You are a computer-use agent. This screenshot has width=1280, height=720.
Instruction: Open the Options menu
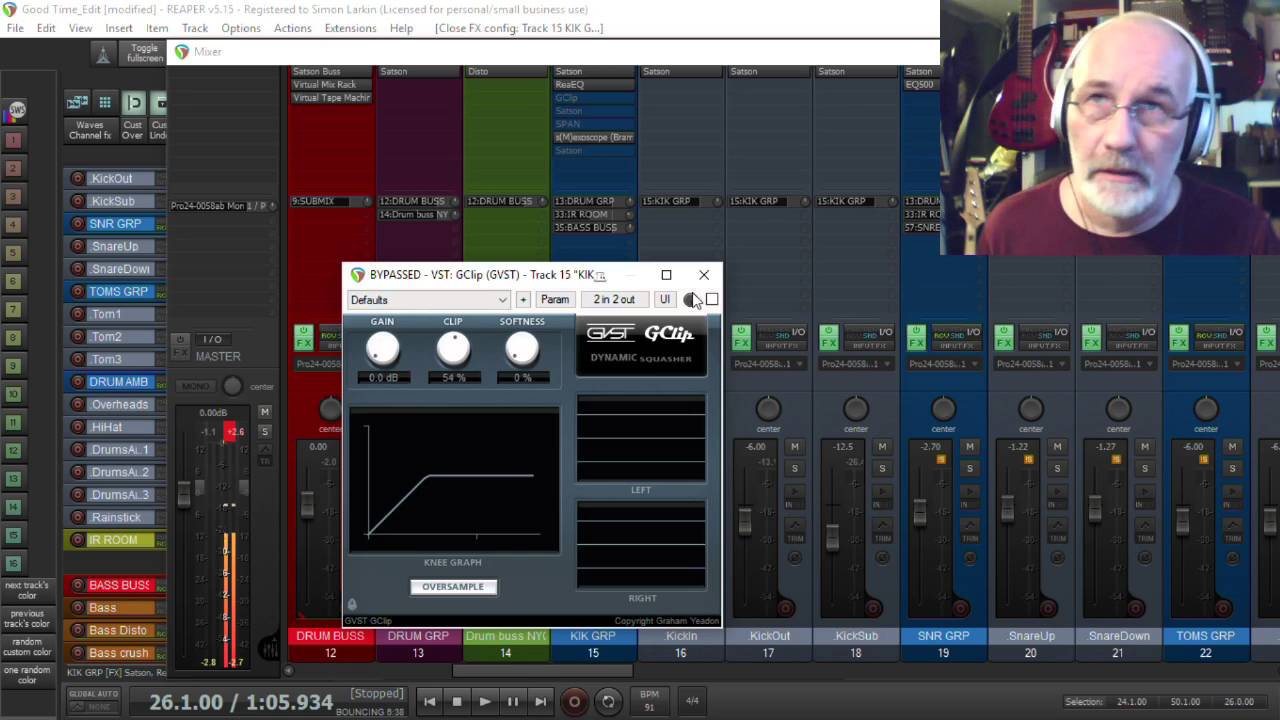(x=241, y=28)
